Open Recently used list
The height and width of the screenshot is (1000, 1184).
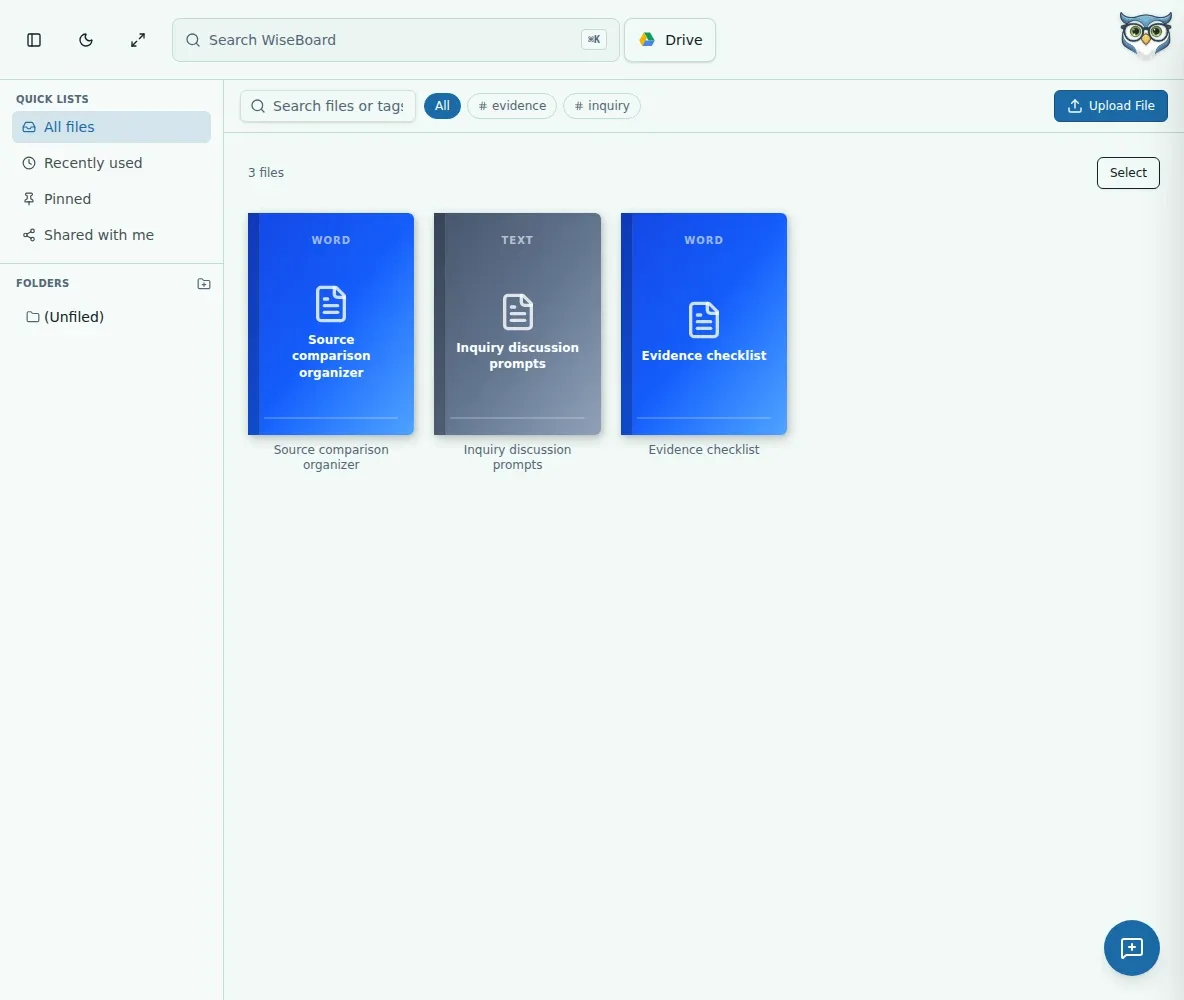[x=111, y=163]
